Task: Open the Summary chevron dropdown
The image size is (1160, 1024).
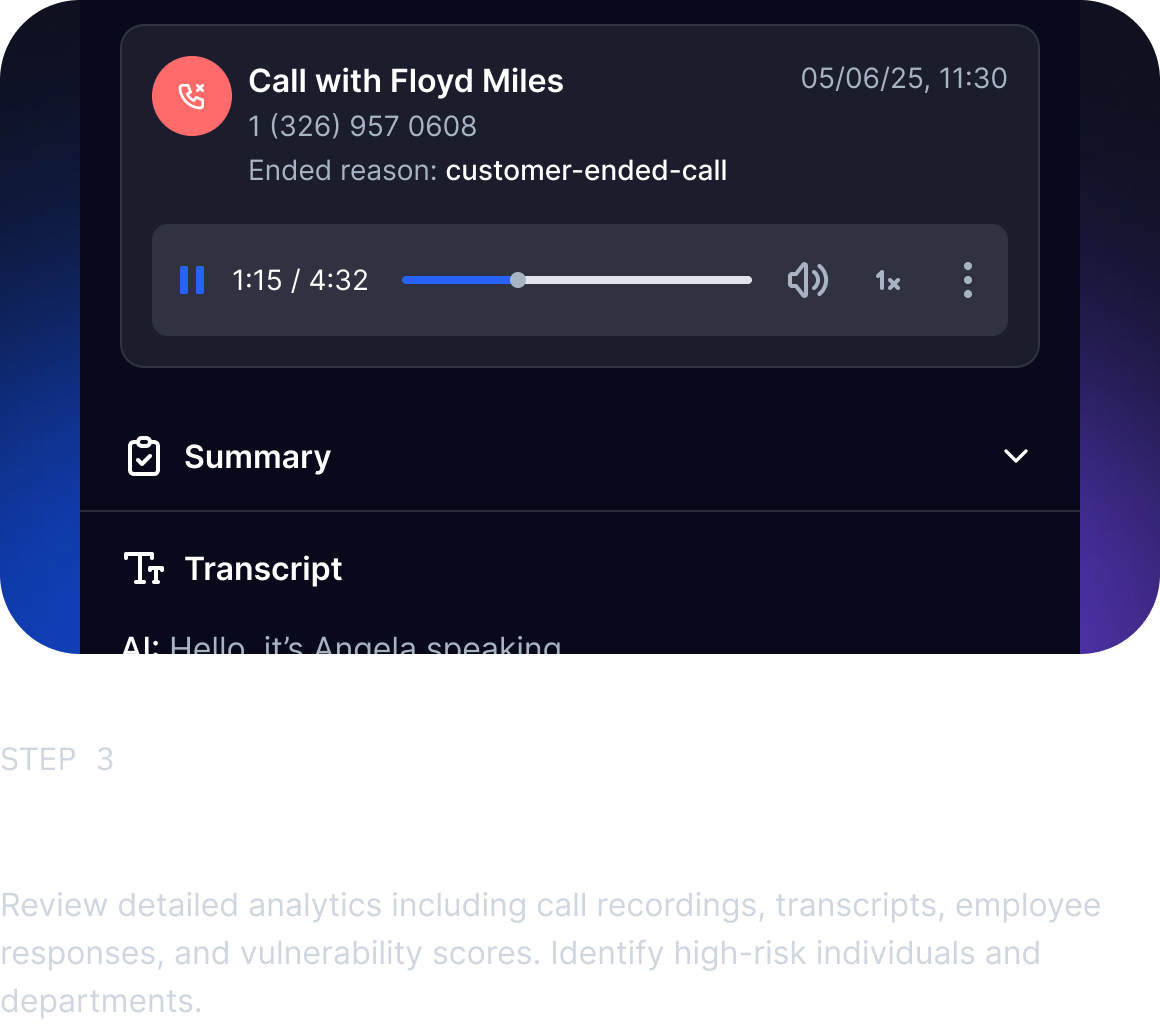Action: point(1016,456)
